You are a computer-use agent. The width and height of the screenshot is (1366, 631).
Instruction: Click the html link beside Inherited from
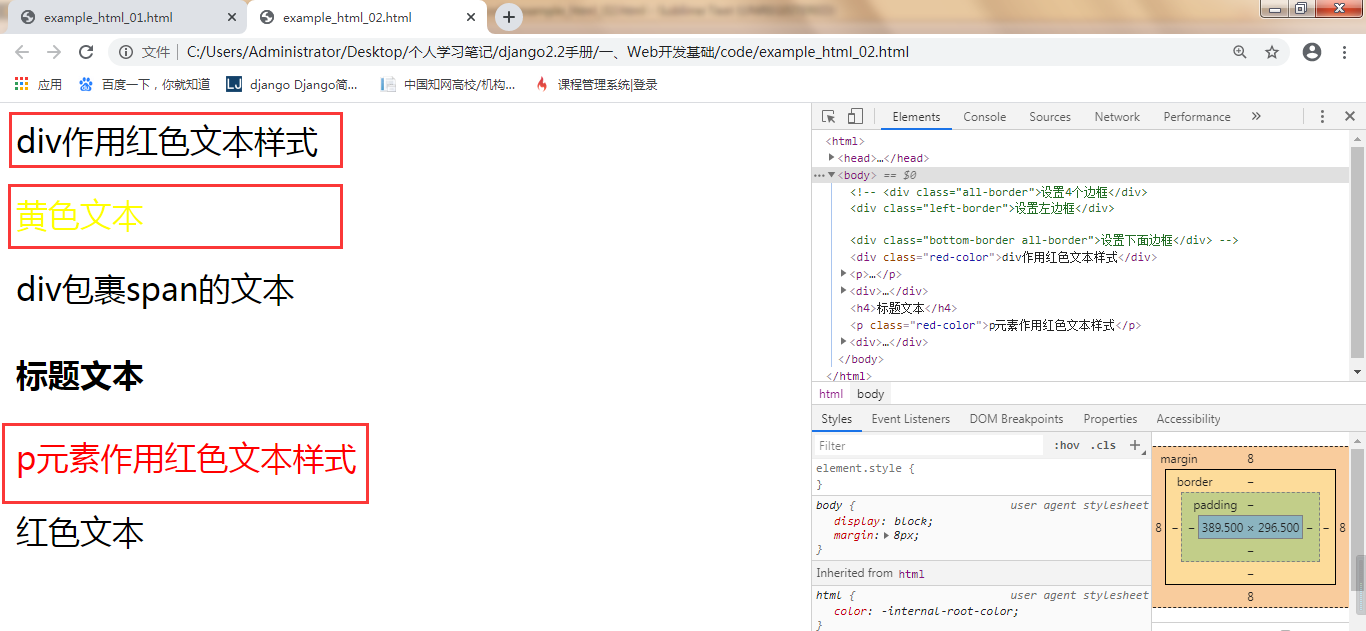coord(911,574)
